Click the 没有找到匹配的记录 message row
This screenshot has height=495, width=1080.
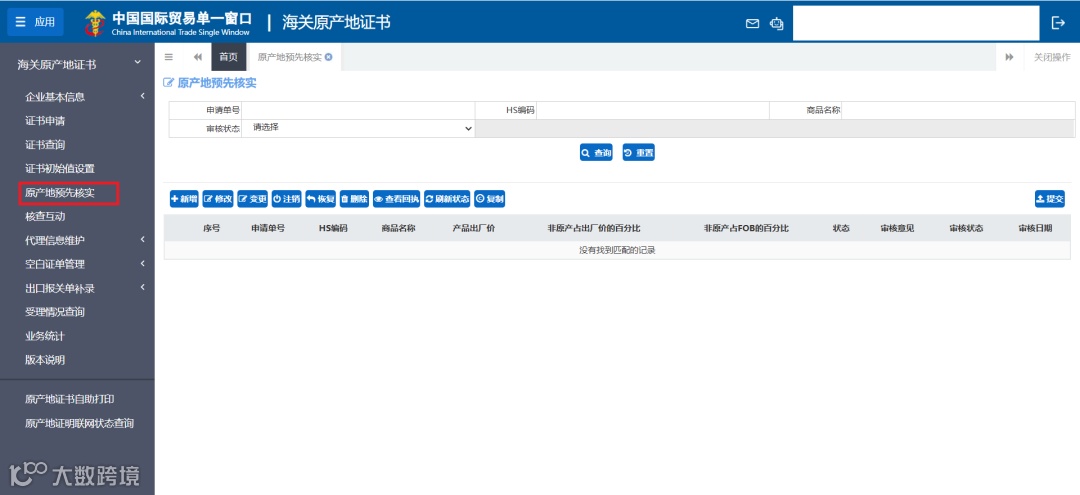tap(617, 251)
